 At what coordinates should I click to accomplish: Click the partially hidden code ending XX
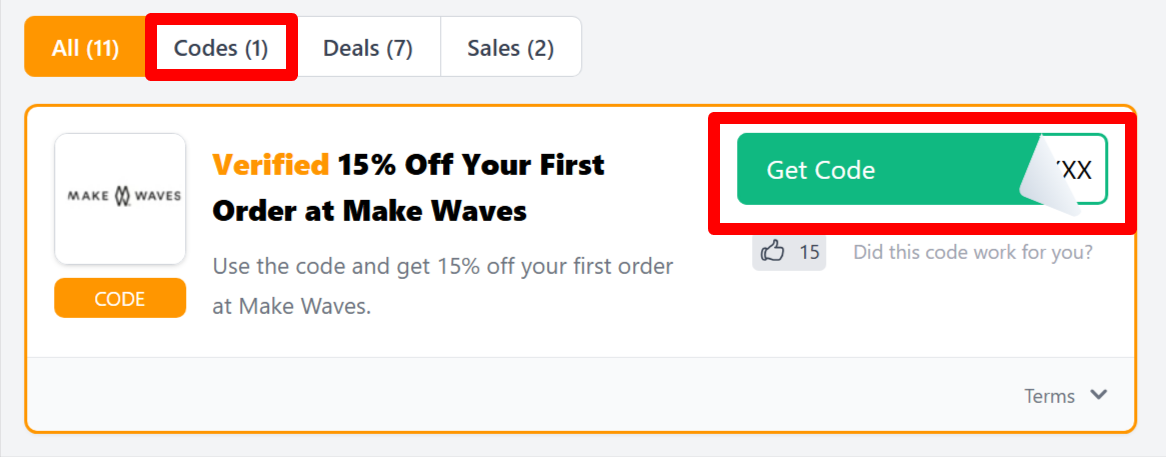tap(1079, 170)
